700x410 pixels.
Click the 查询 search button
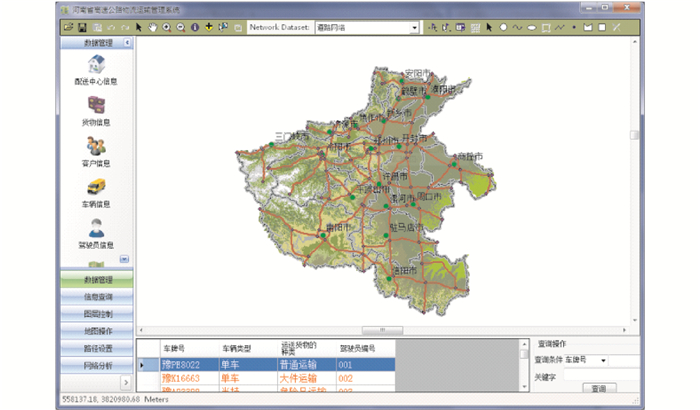pyautogui.click(x=598, y=389)
